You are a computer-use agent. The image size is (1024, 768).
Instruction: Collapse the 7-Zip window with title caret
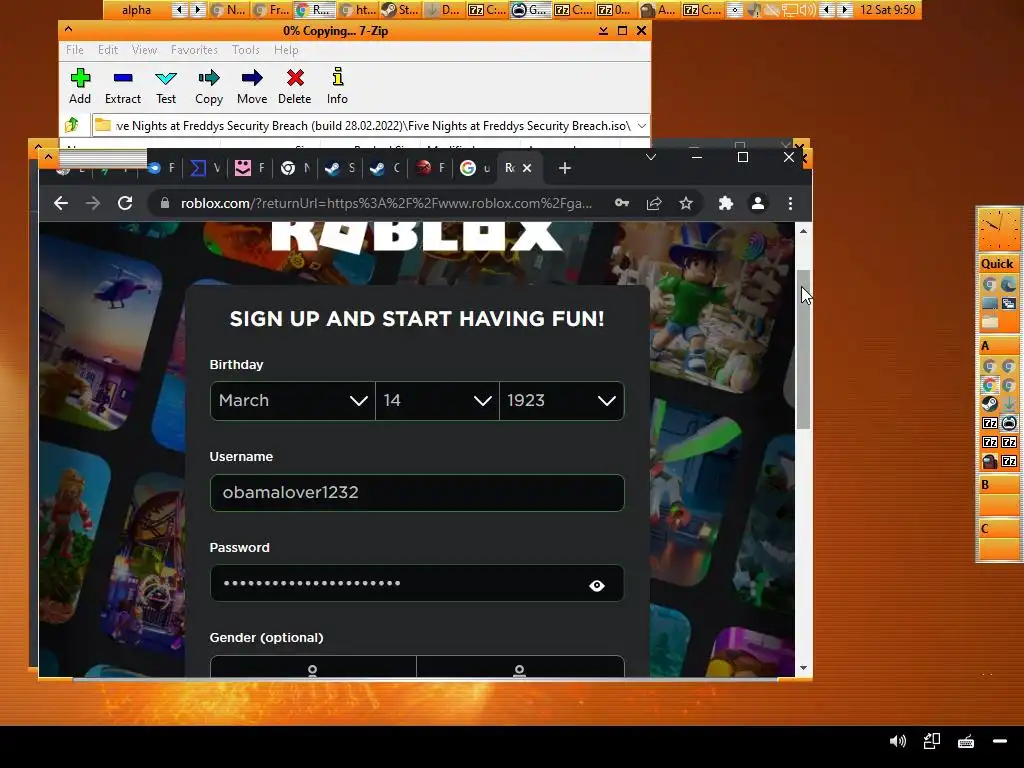click(69, 30)
